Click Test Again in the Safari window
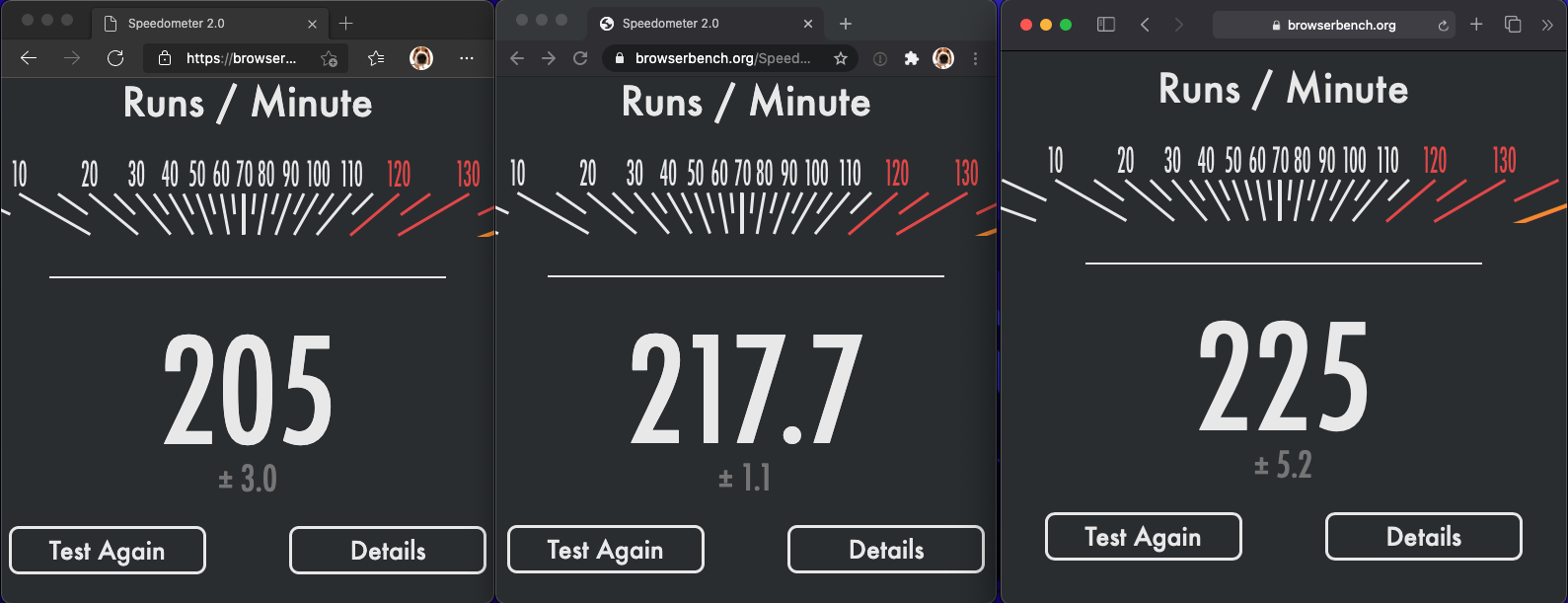This screenshot has width=1568, height=603. [x=1144, y=537]
